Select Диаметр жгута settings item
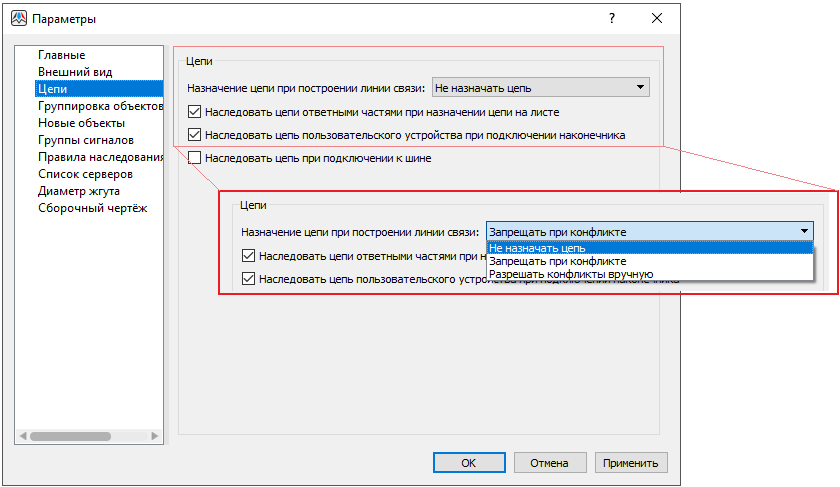 click(79, 191)
